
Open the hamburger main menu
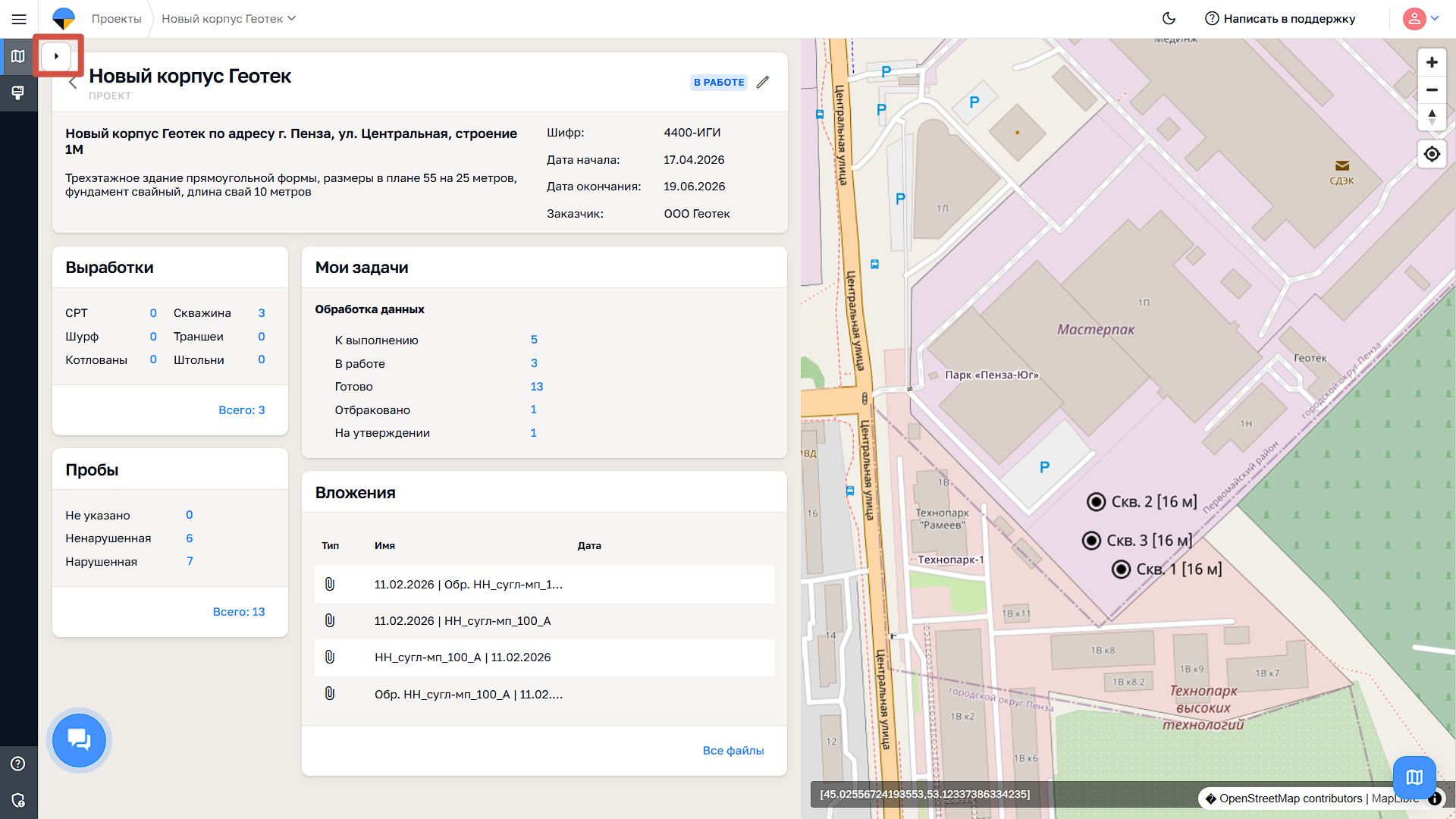point(19,19)
